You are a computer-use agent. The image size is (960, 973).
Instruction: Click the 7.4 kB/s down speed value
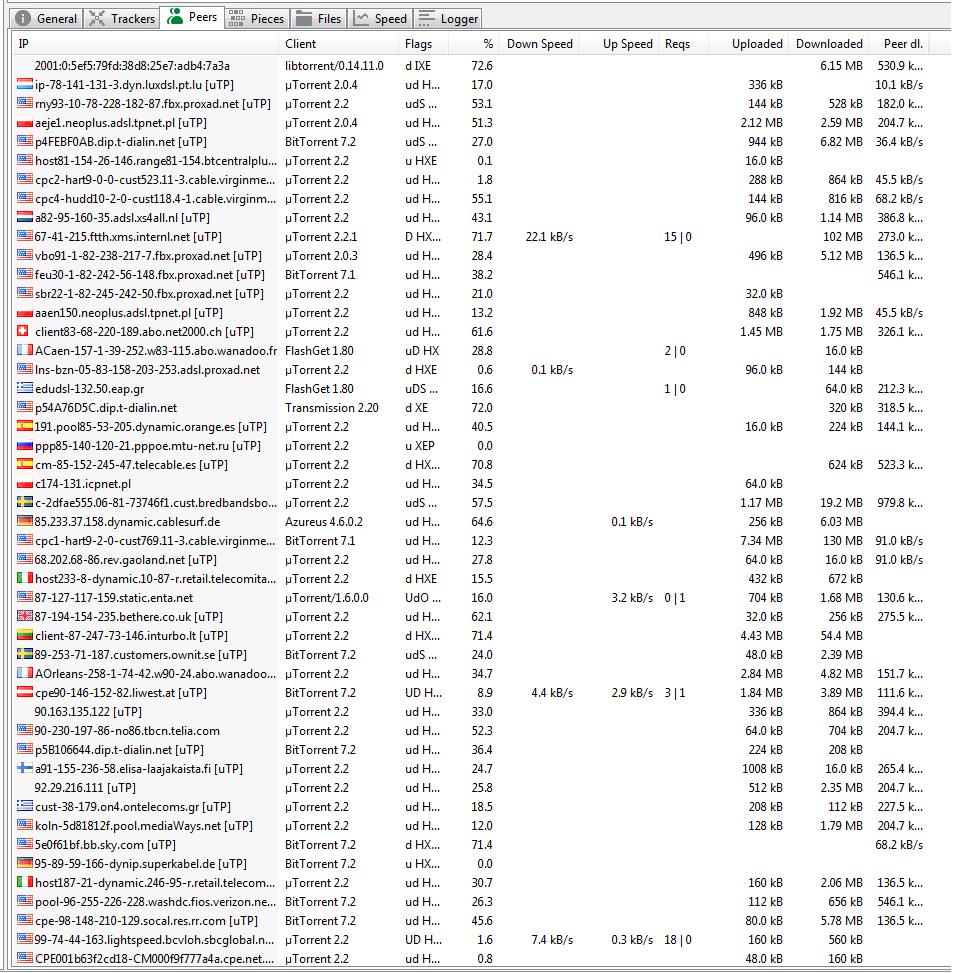(552, 939)
